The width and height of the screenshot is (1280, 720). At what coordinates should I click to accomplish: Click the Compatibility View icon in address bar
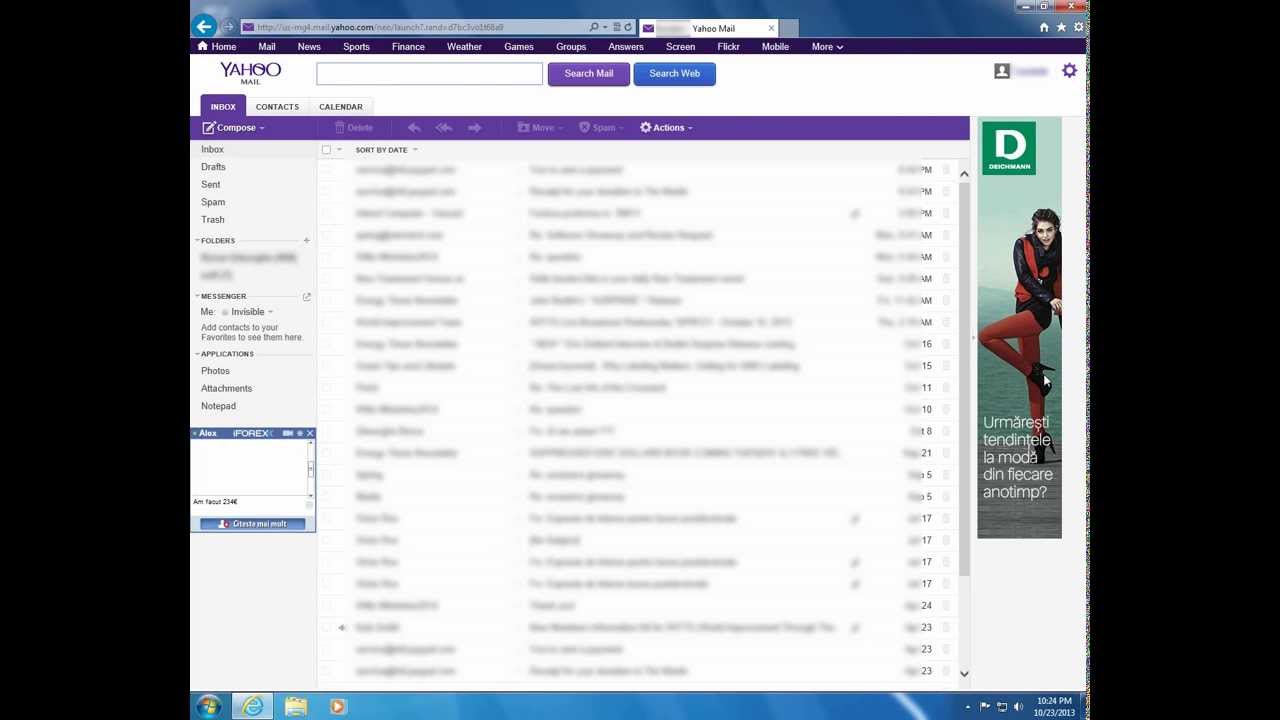point(616,27)
